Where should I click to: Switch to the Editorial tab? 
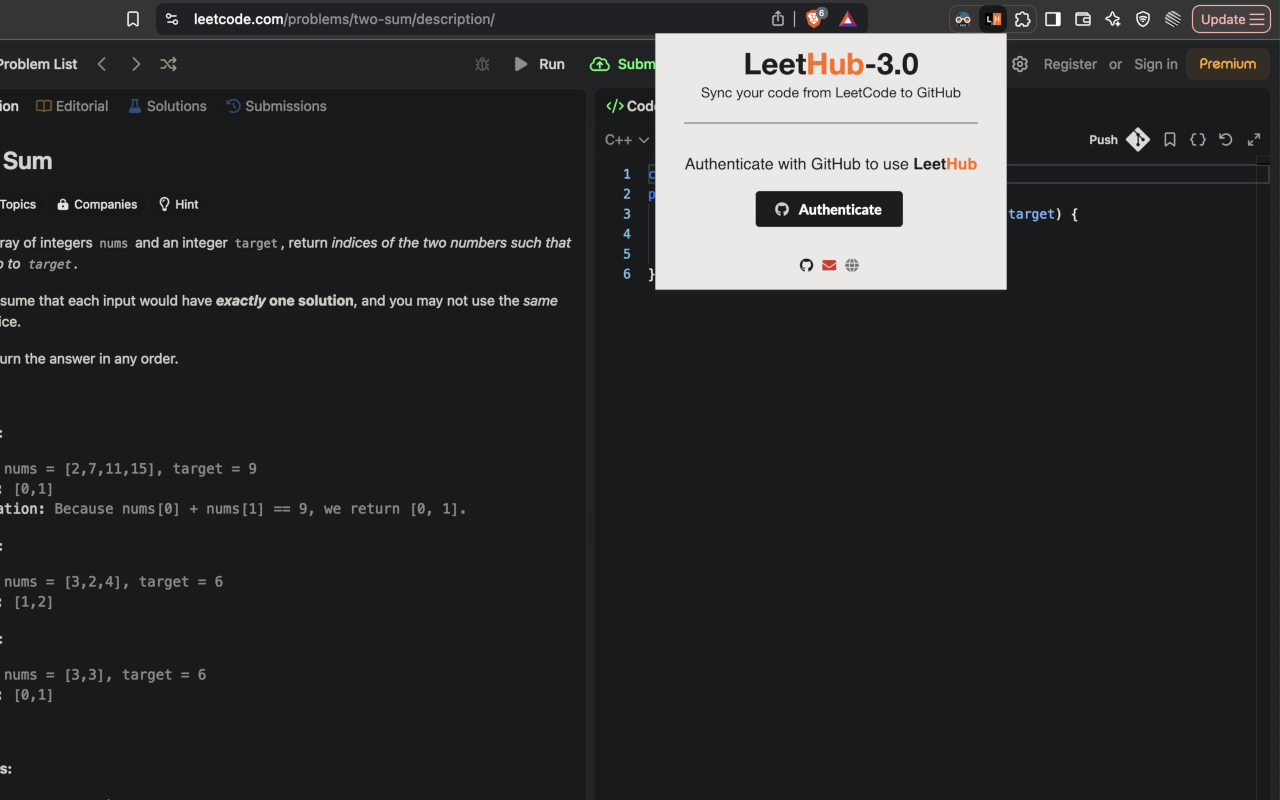[x=72, y=106]
